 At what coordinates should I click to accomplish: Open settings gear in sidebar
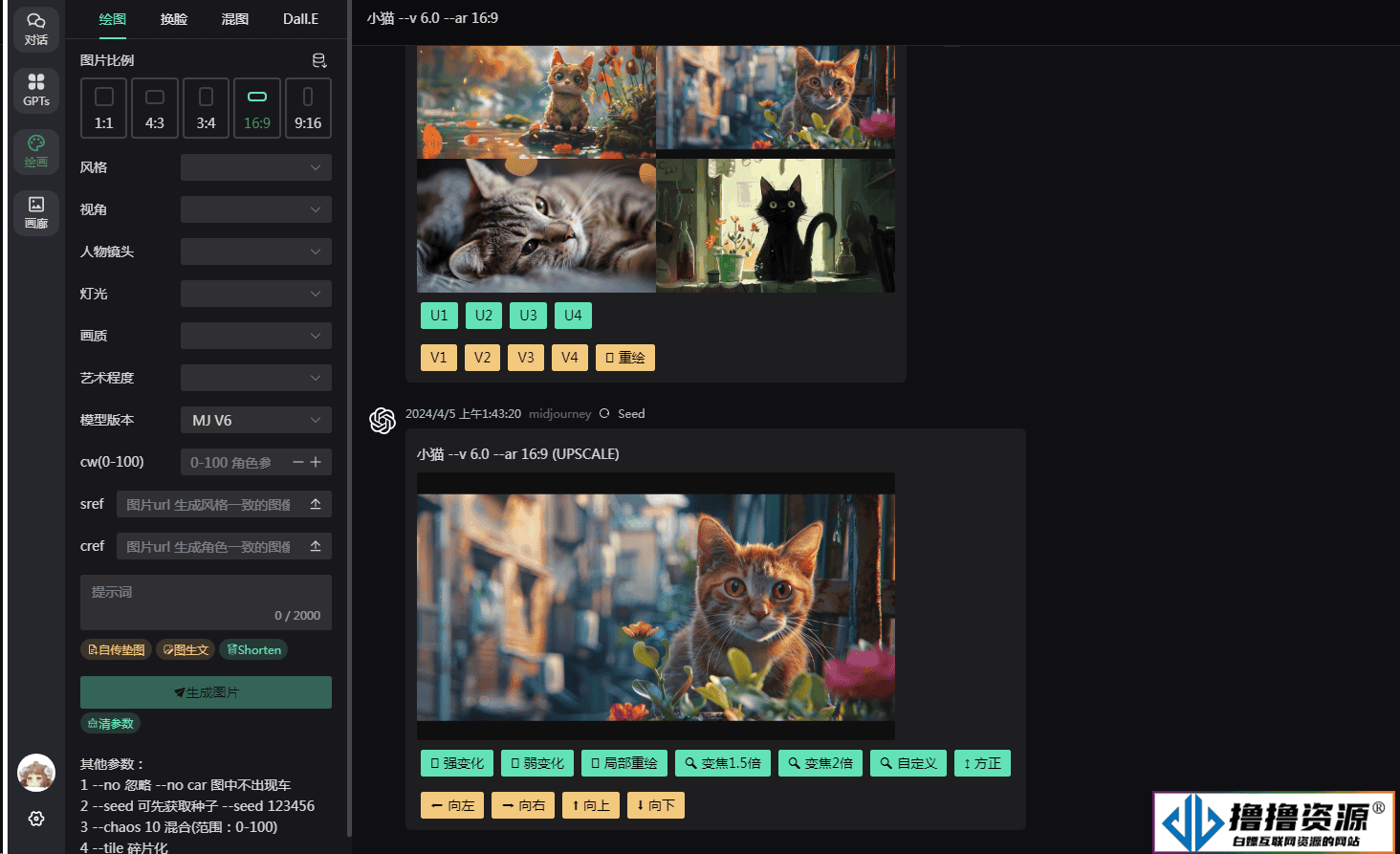(x=36, y=819)
